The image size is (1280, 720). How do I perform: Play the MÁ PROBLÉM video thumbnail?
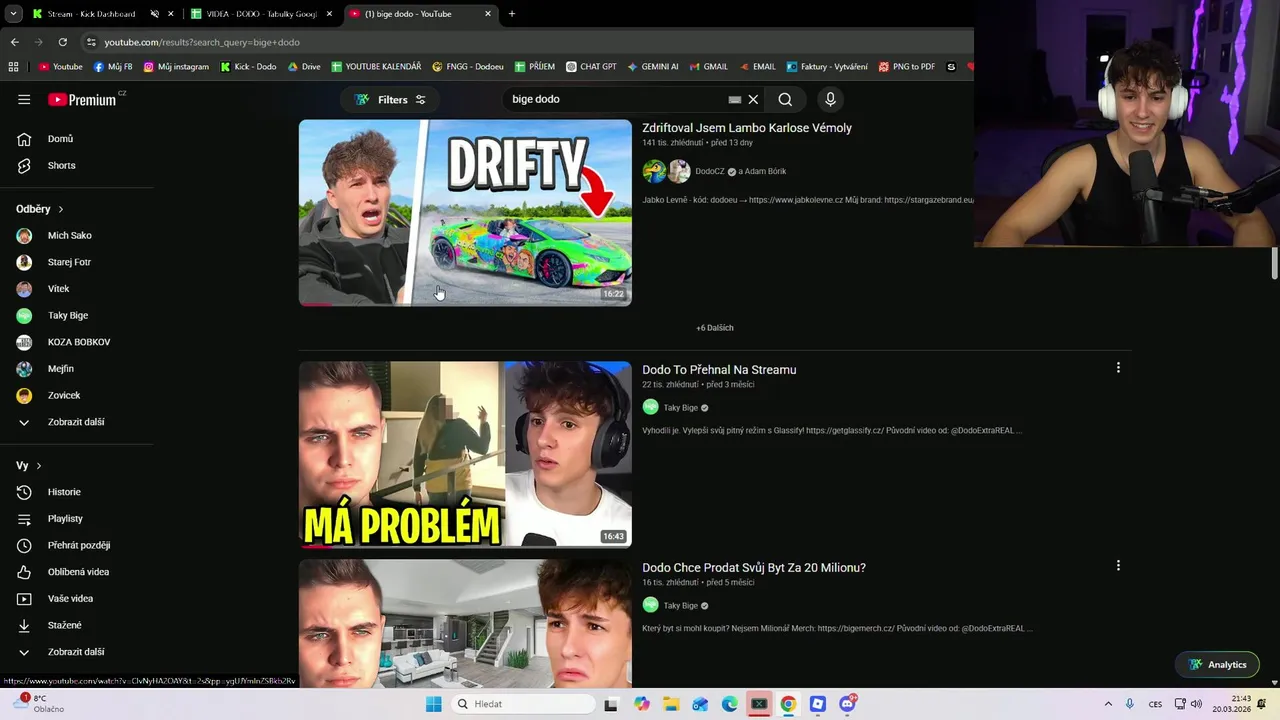pos(465,454)
